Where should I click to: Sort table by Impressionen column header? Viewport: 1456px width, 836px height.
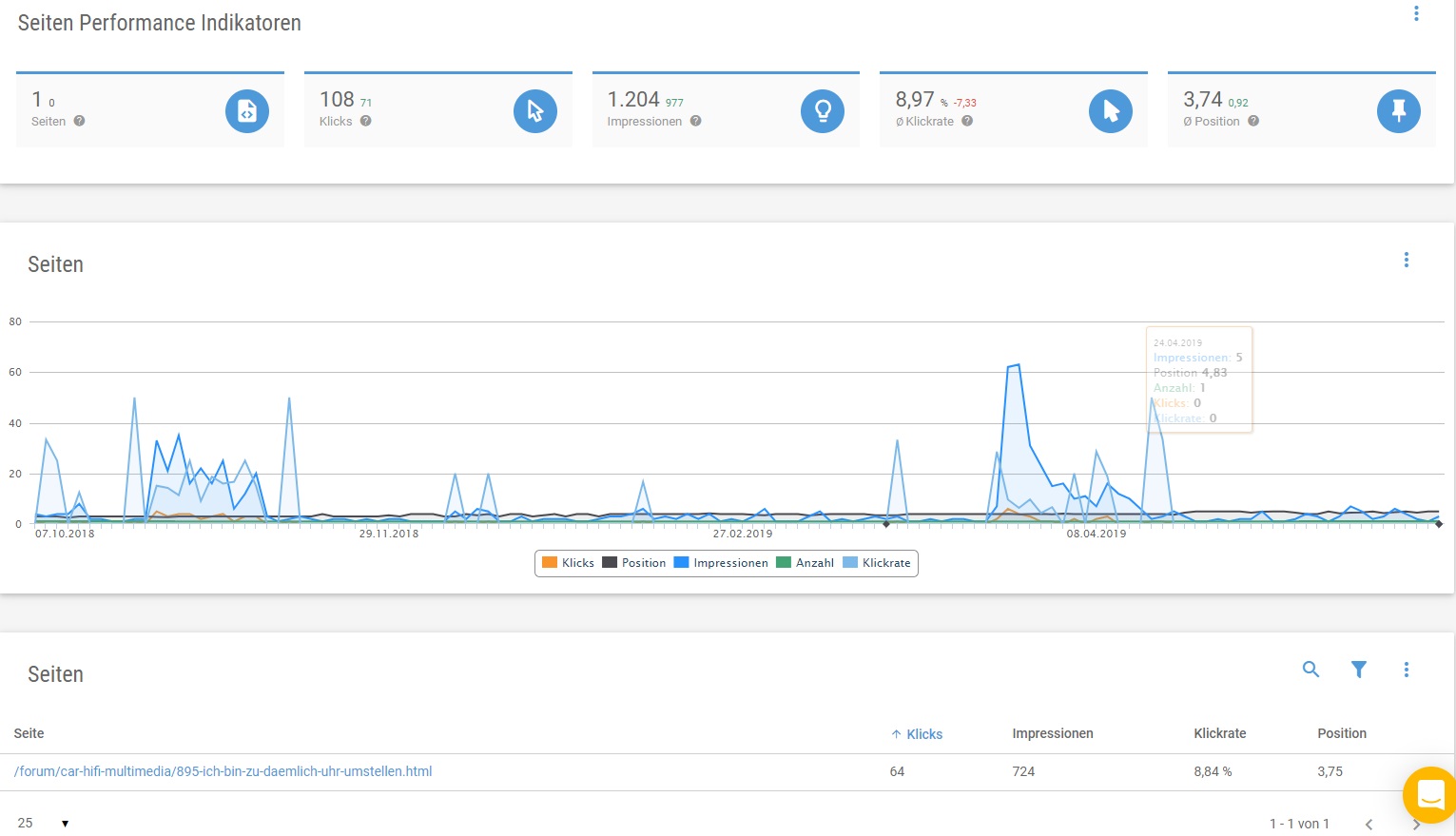(x=1052, y=733)
